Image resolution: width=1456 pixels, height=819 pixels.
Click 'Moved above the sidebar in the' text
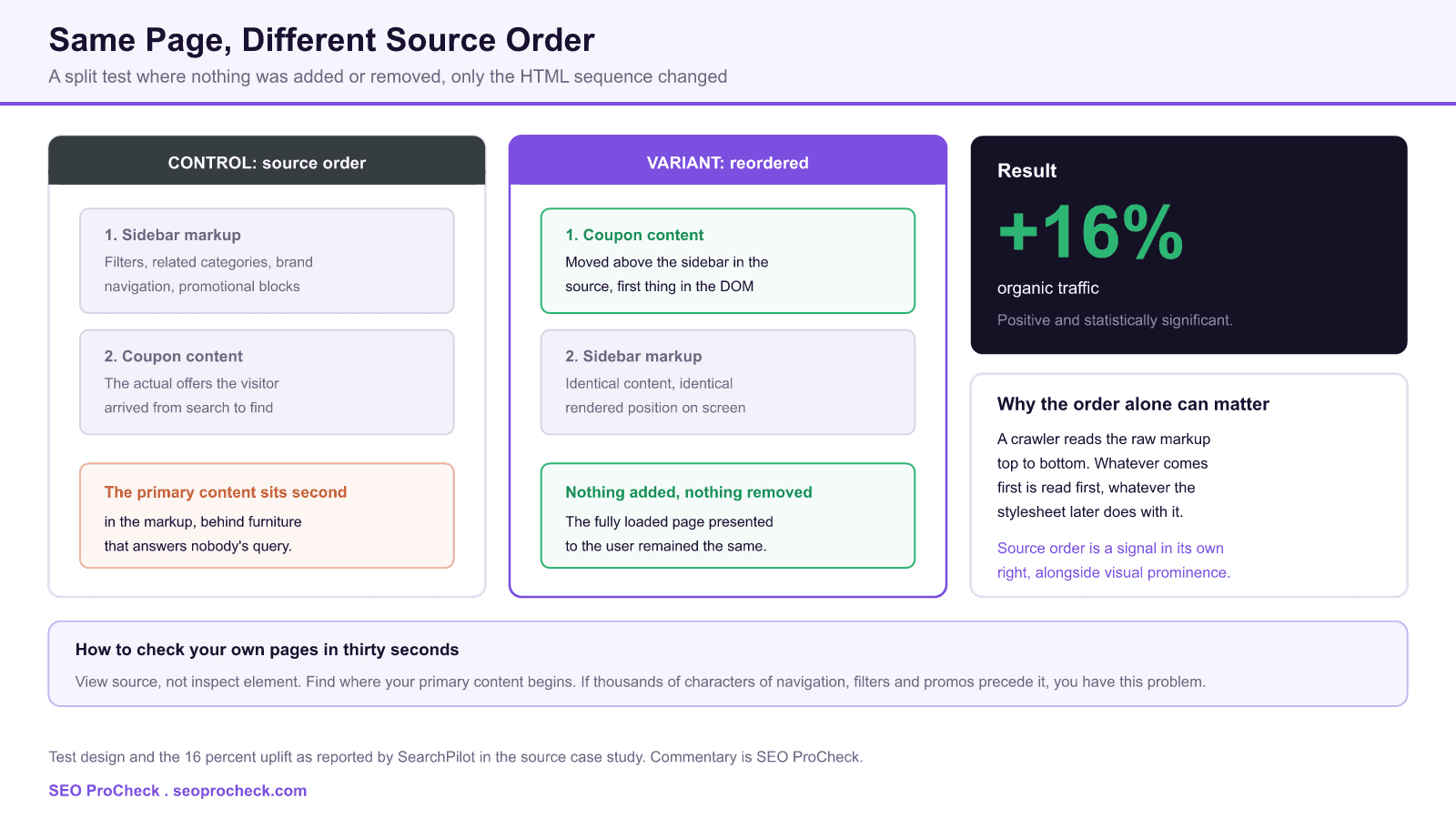tap(667, 262)
